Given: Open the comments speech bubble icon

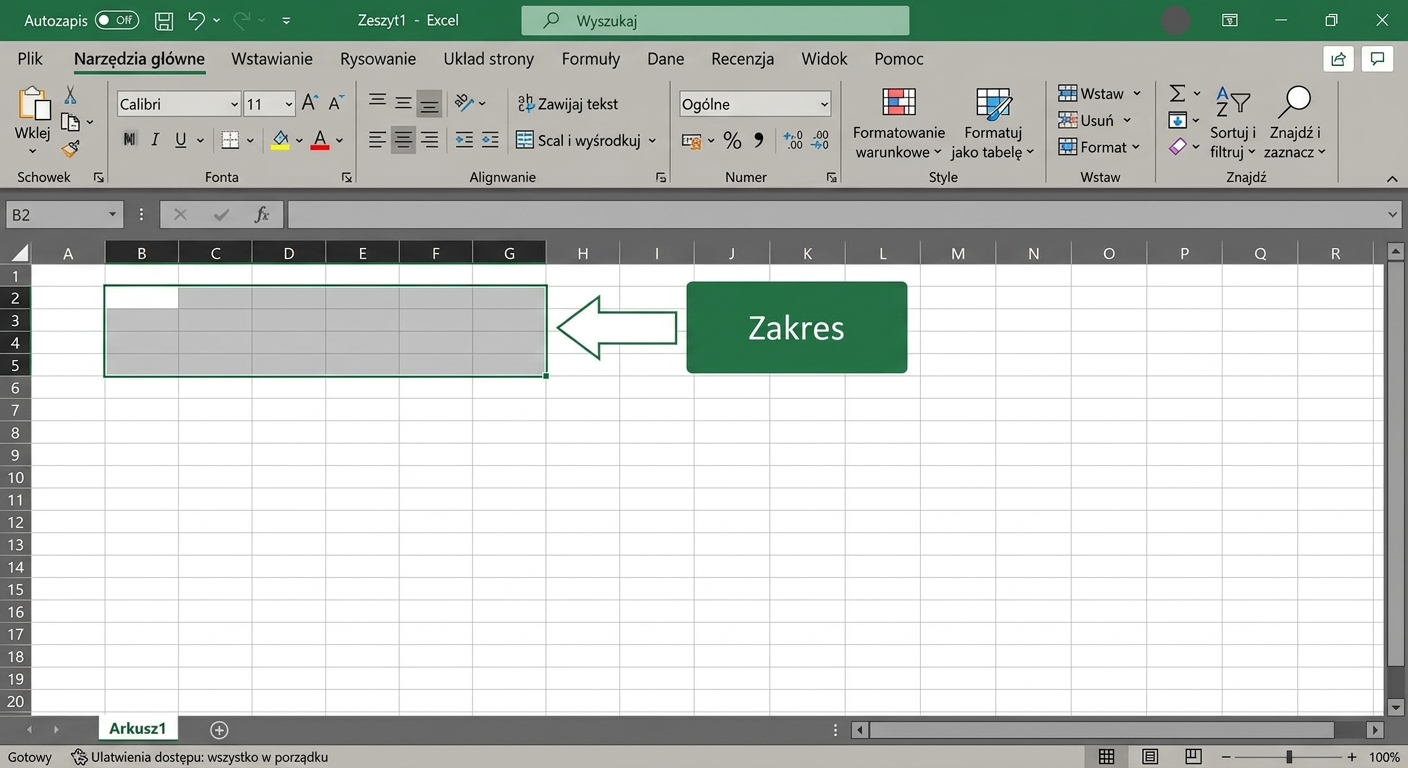Looking at the screenshot, I should [1378, 59].
